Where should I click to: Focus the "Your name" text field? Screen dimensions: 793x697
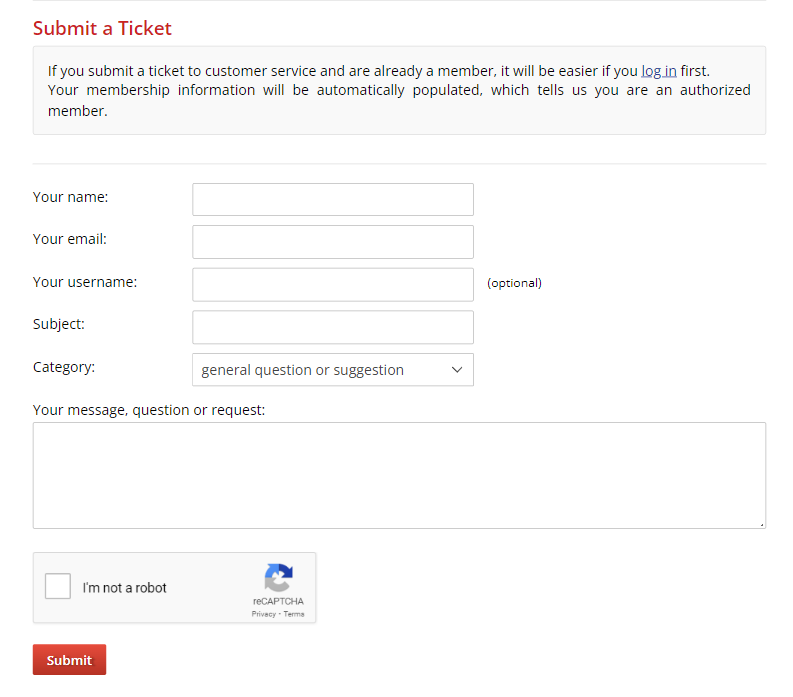332,199
